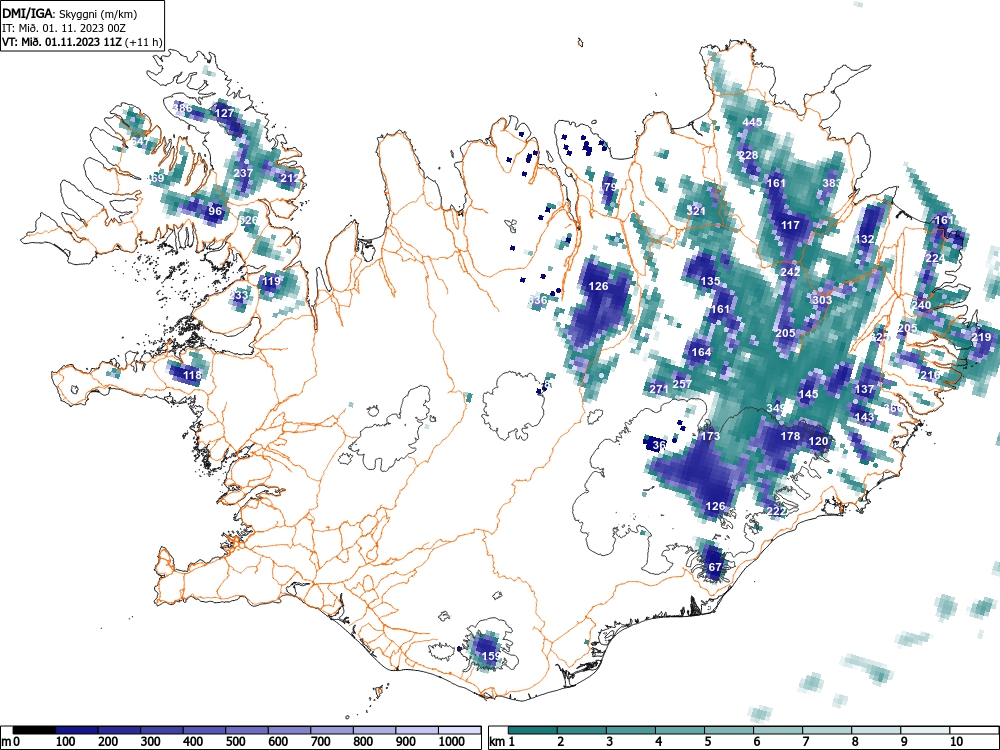The width and height of the screenshot is (1000, 750).
Task: Click the dark blue 100–200 m legend swatch
Action: 77,730
